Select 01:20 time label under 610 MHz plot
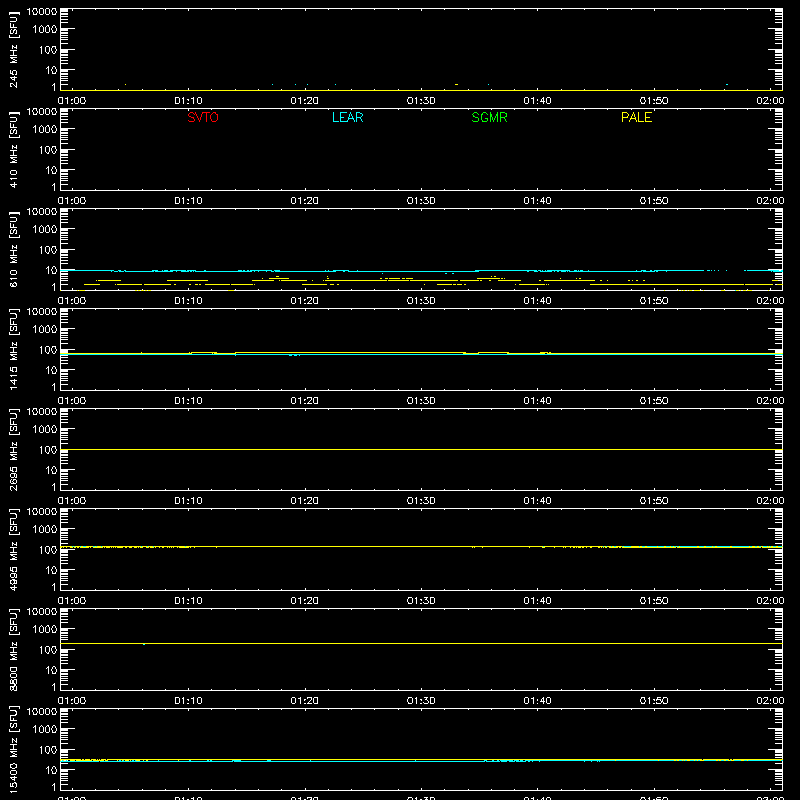Viewport: 800px width, 800px height. (x=305, y=301)
